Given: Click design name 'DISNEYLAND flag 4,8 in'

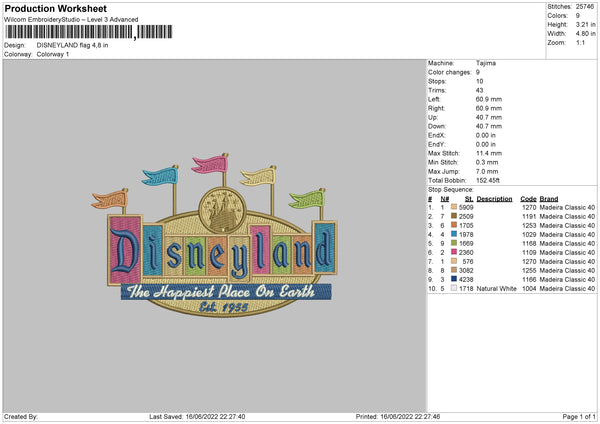Looking at the screenshot, I should (72, 45).
